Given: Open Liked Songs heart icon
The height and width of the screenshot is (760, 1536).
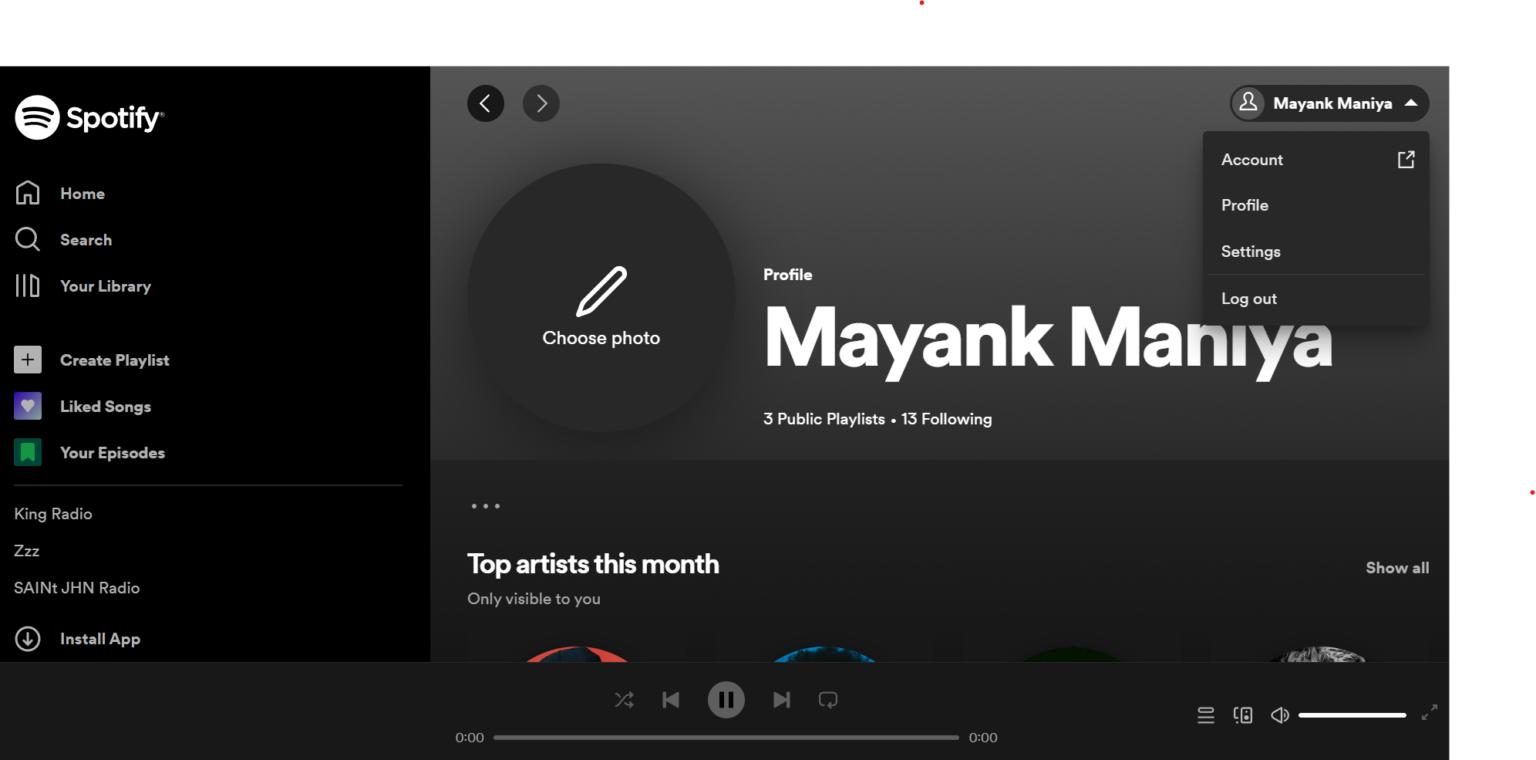Looking at the screenshot, I should pos(28,406).
